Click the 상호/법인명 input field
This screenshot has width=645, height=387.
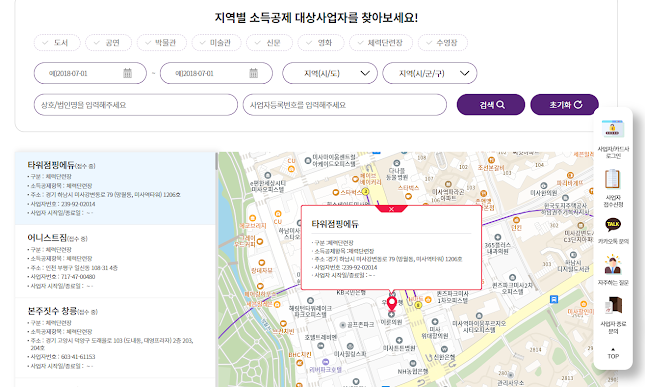[x=136, y=105]
